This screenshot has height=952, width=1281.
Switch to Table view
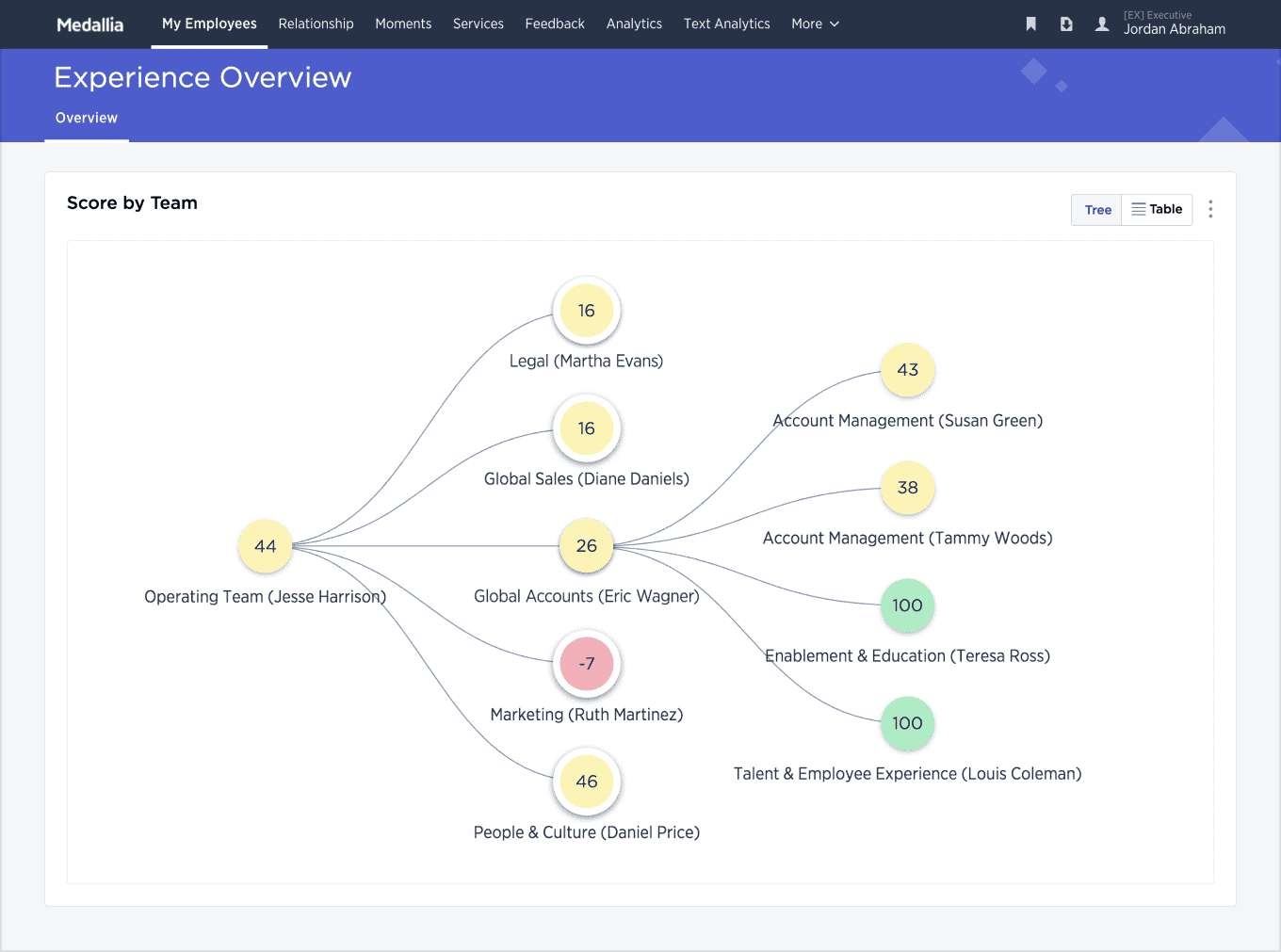coord(1157,209)
